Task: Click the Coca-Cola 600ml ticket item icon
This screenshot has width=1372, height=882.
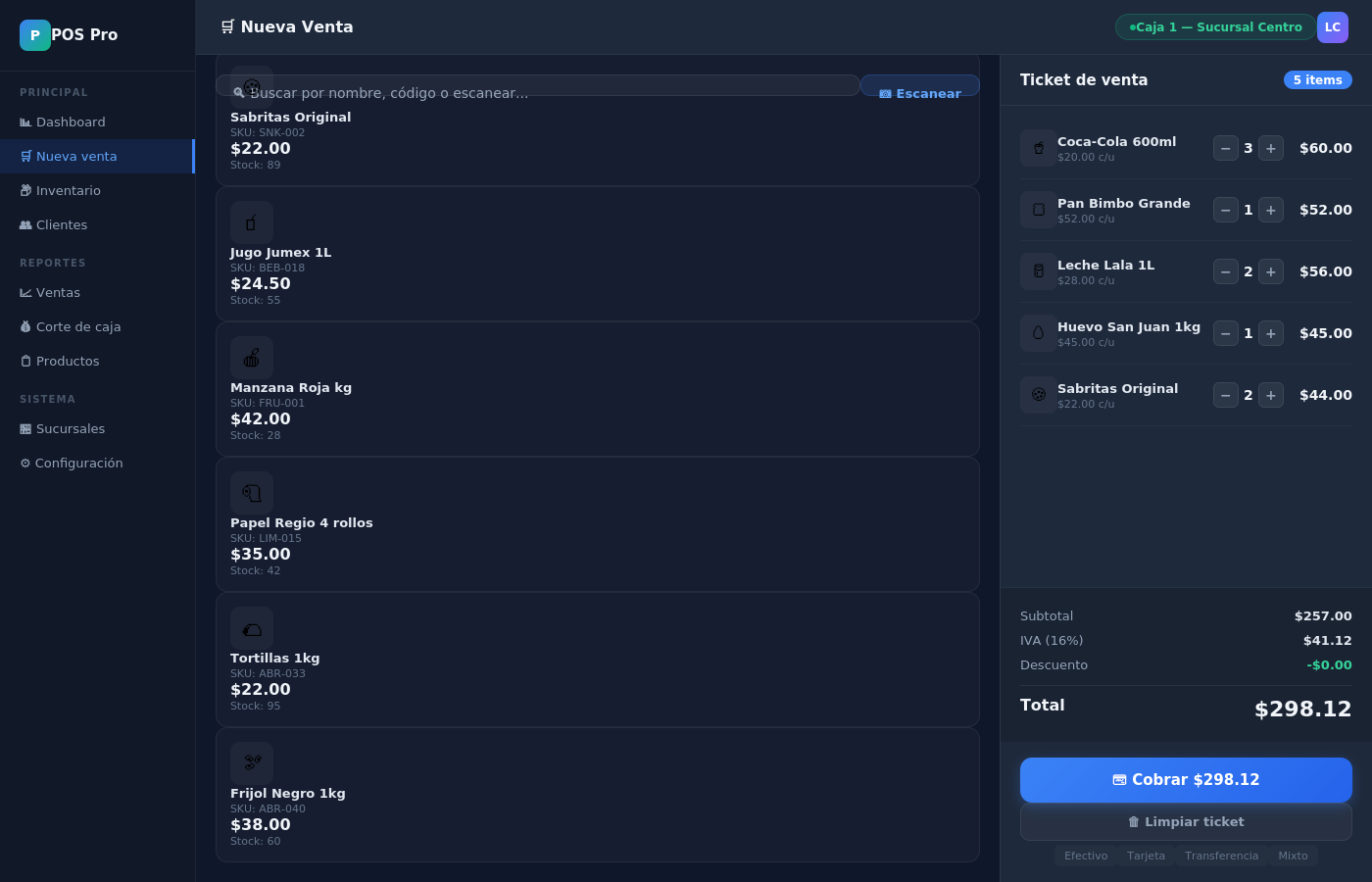Action: (1038, 148)
